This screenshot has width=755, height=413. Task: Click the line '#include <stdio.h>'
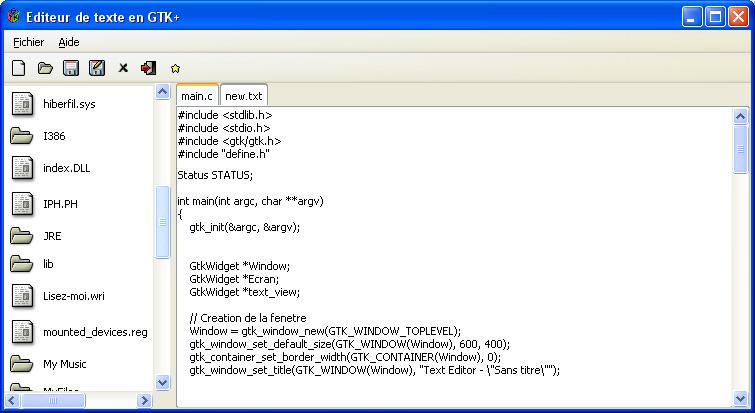(x=224, y=128)
